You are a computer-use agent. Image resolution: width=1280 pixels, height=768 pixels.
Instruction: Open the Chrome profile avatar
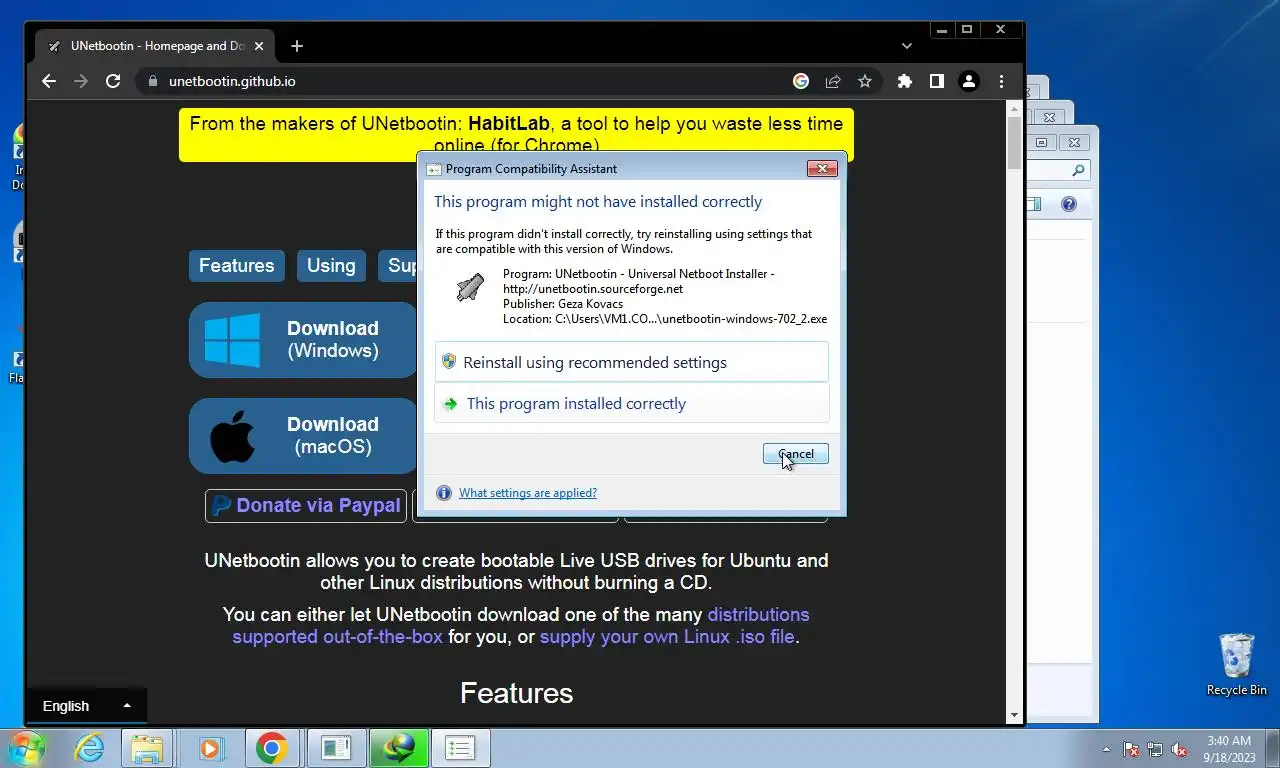pos(969,81)
